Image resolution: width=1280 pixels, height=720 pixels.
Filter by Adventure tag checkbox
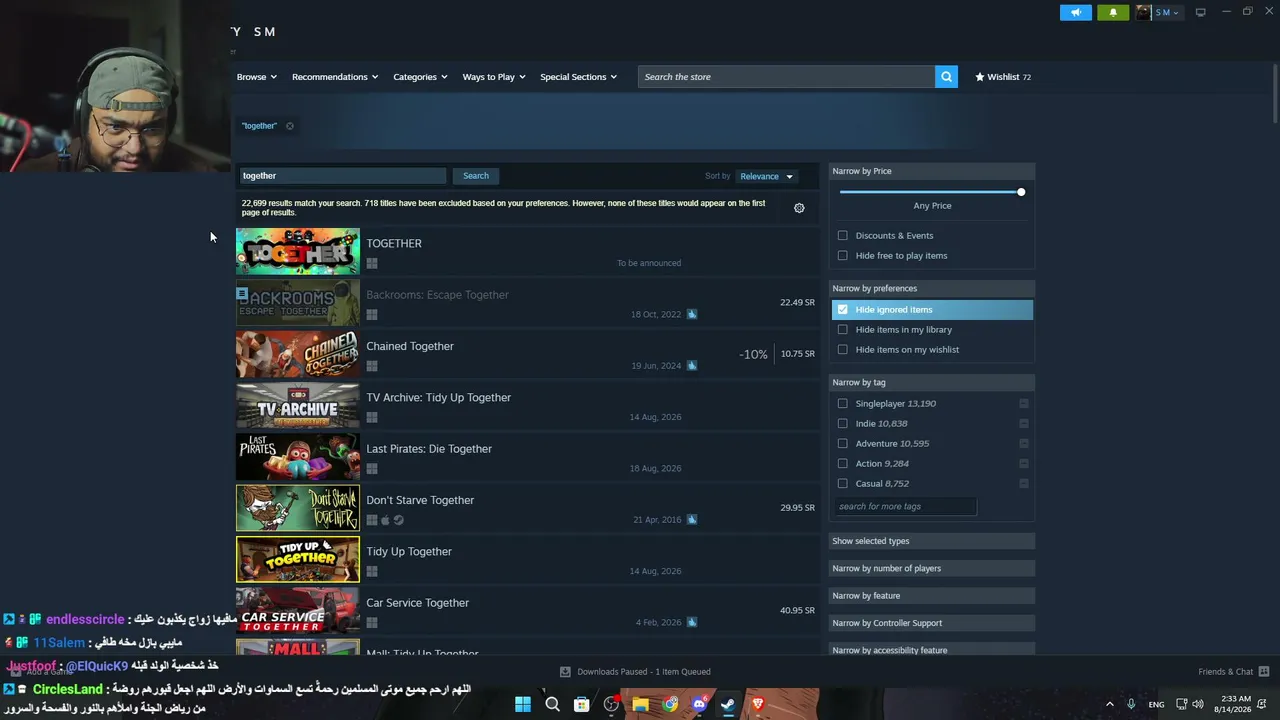tap(843, 444)
